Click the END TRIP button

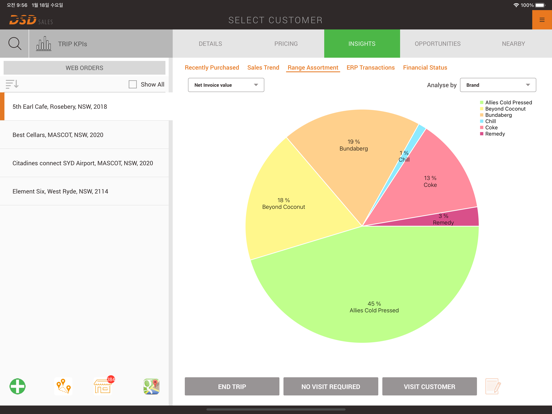(232, 387)
